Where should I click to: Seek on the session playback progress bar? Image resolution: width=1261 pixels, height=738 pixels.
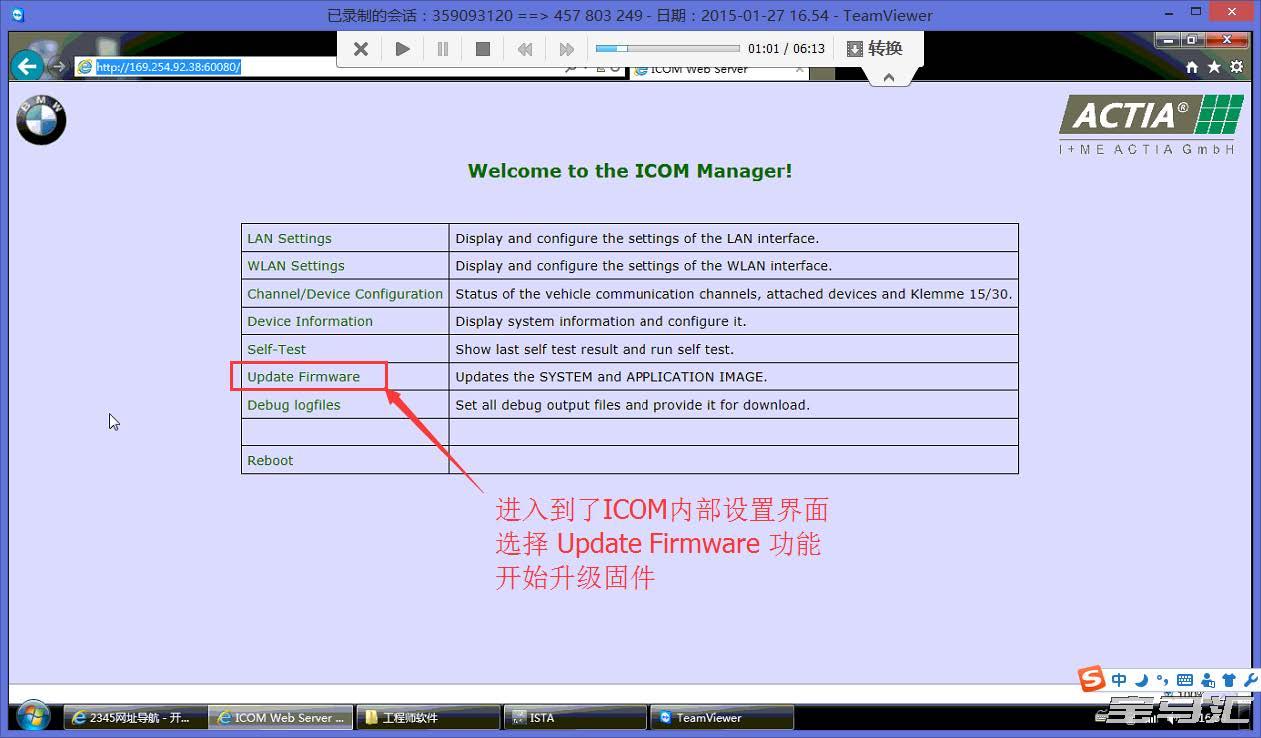pos(667,48)
